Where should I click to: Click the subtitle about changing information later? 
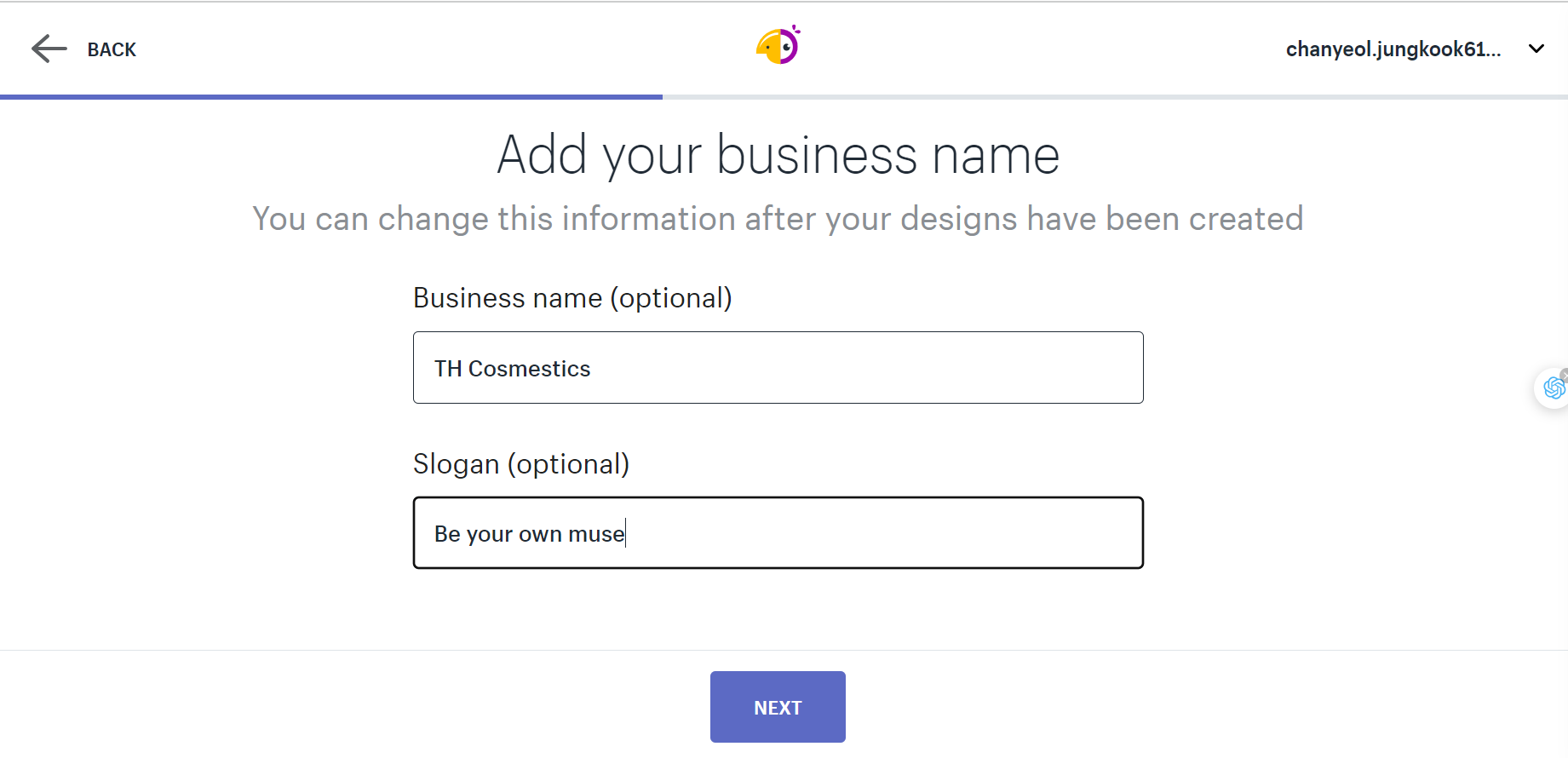coord(778,219)
